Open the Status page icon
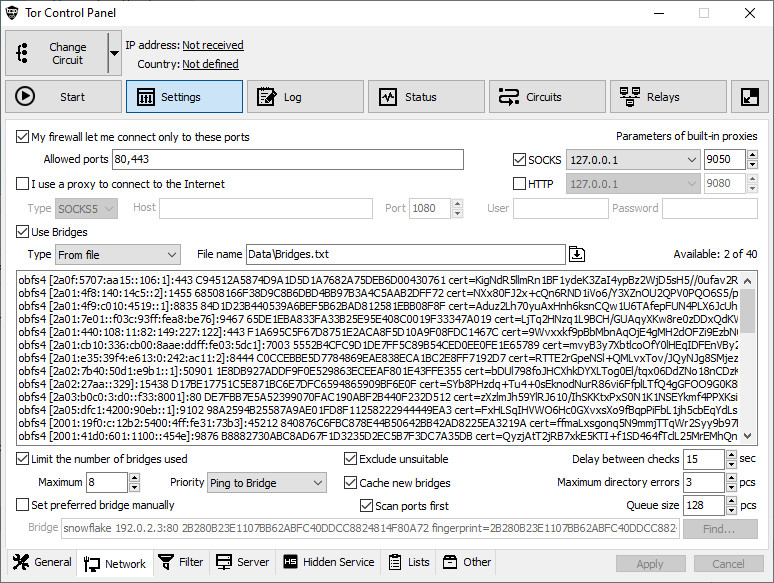 point(388,97)
